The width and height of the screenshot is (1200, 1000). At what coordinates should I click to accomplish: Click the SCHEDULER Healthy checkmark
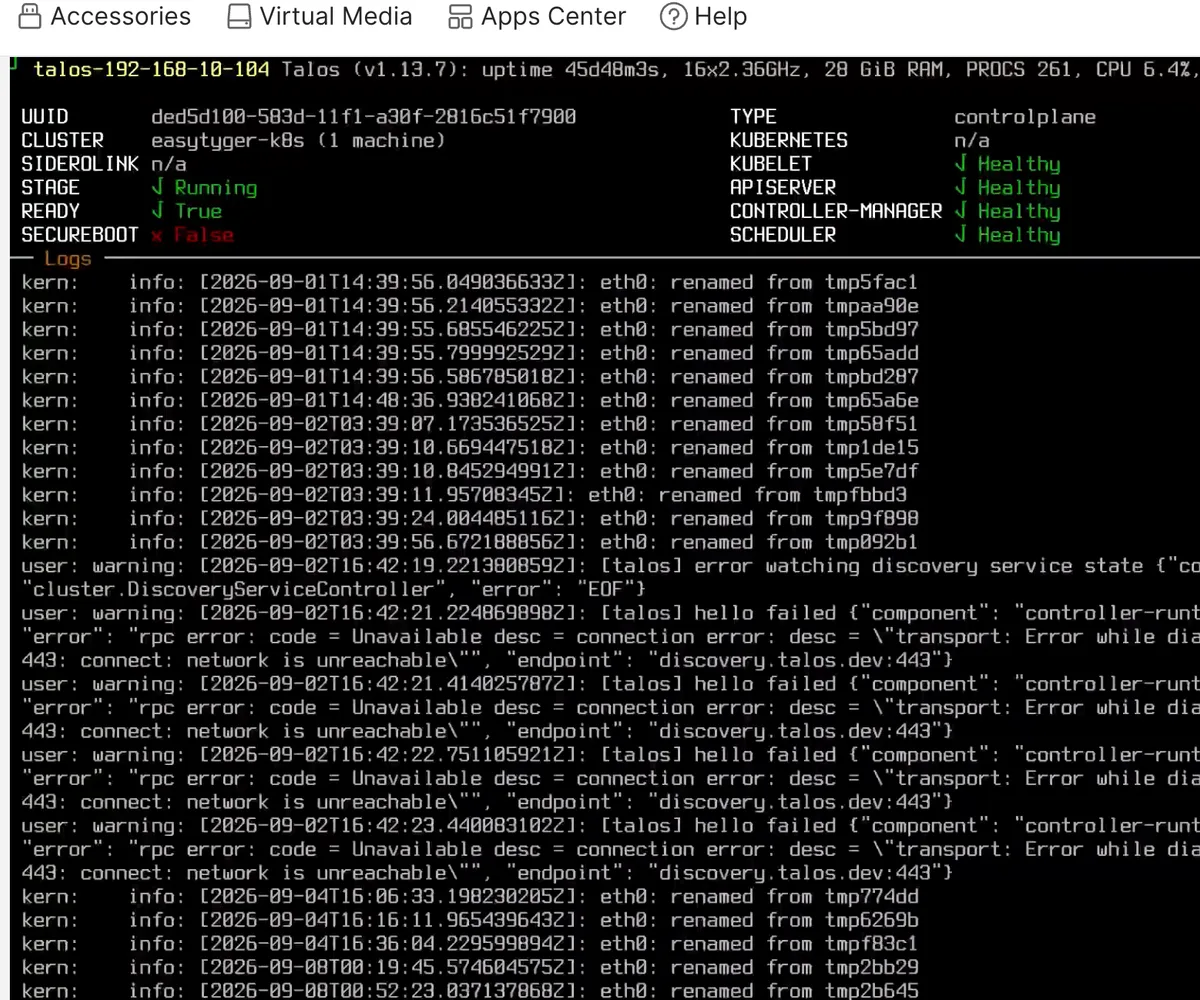point(961,234)
